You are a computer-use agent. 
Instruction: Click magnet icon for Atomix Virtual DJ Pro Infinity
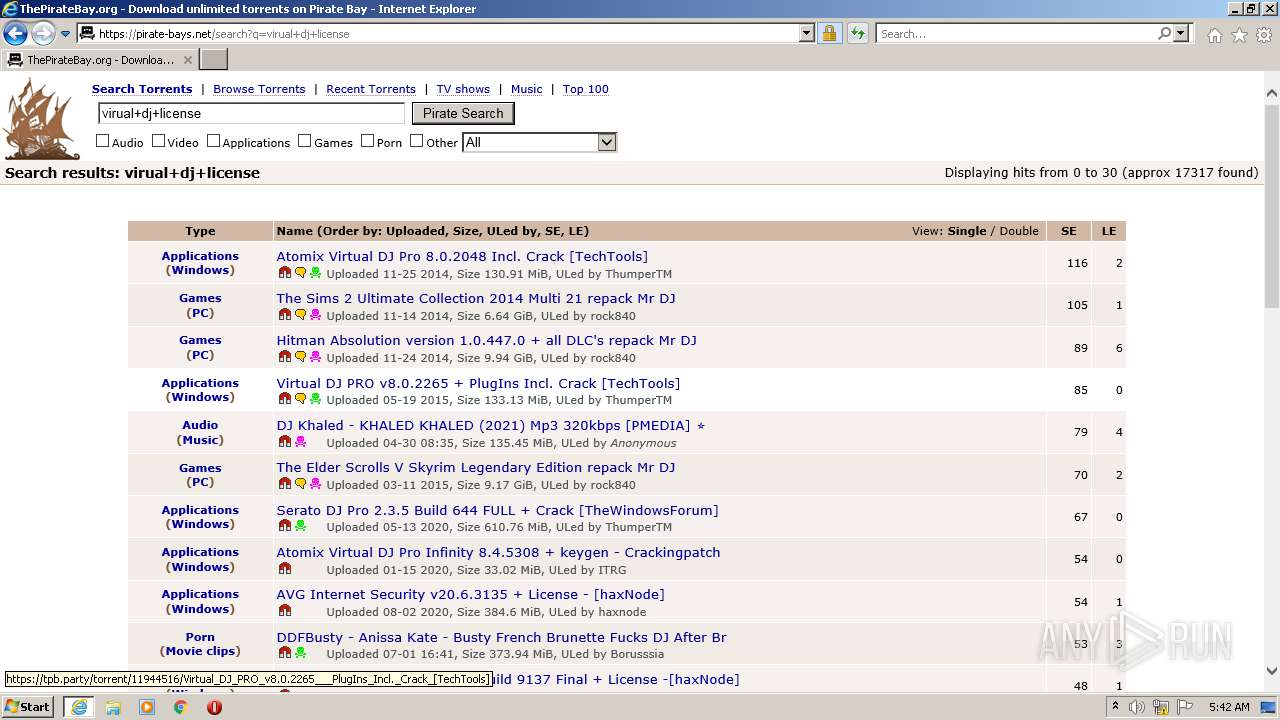click(x=285, y=569)
